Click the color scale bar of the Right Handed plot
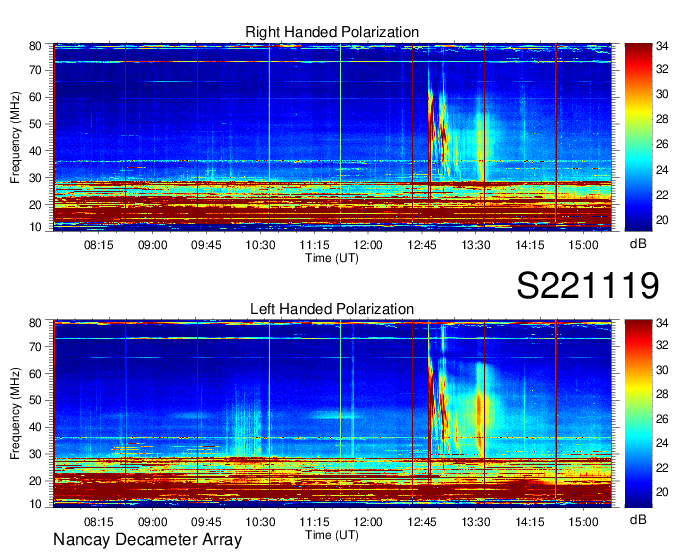680x552 pixels. [638, 137]
